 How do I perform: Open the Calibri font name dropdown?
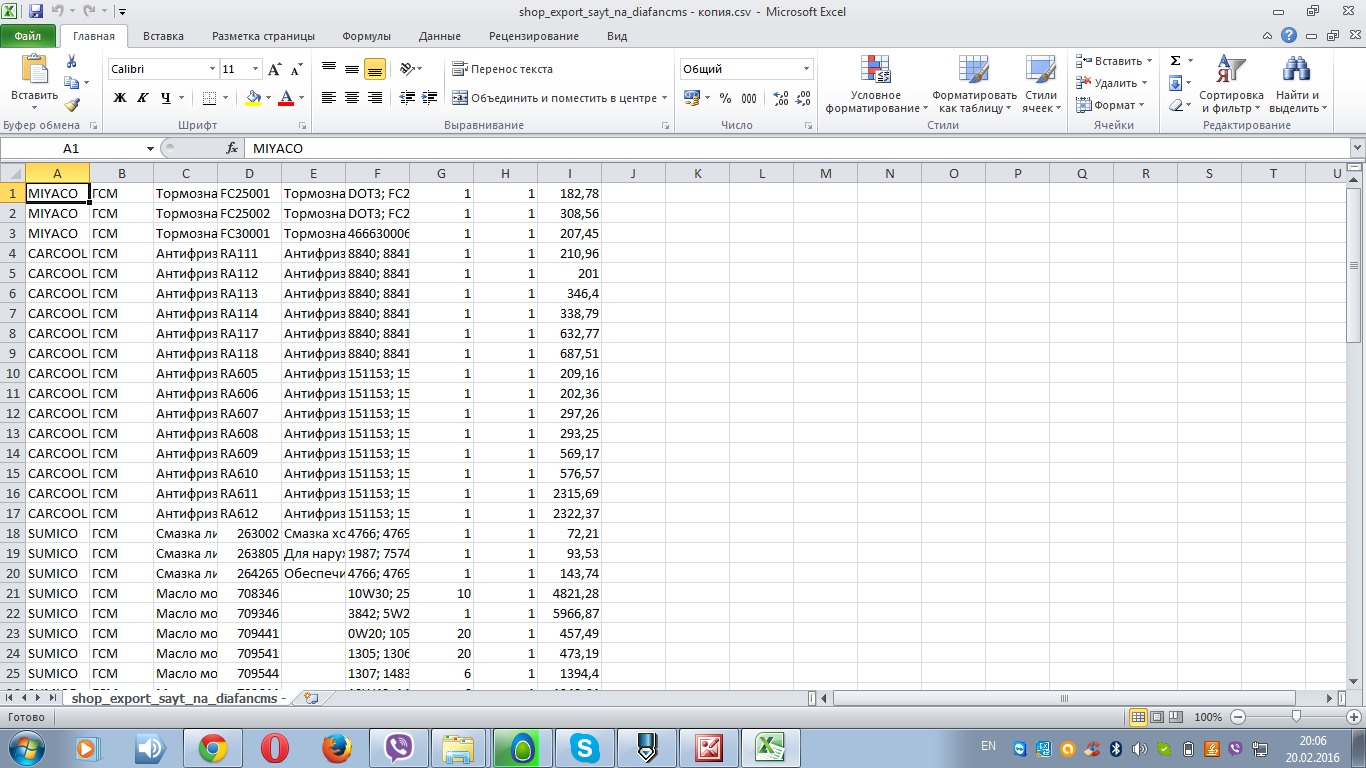(x=212, y=69)
